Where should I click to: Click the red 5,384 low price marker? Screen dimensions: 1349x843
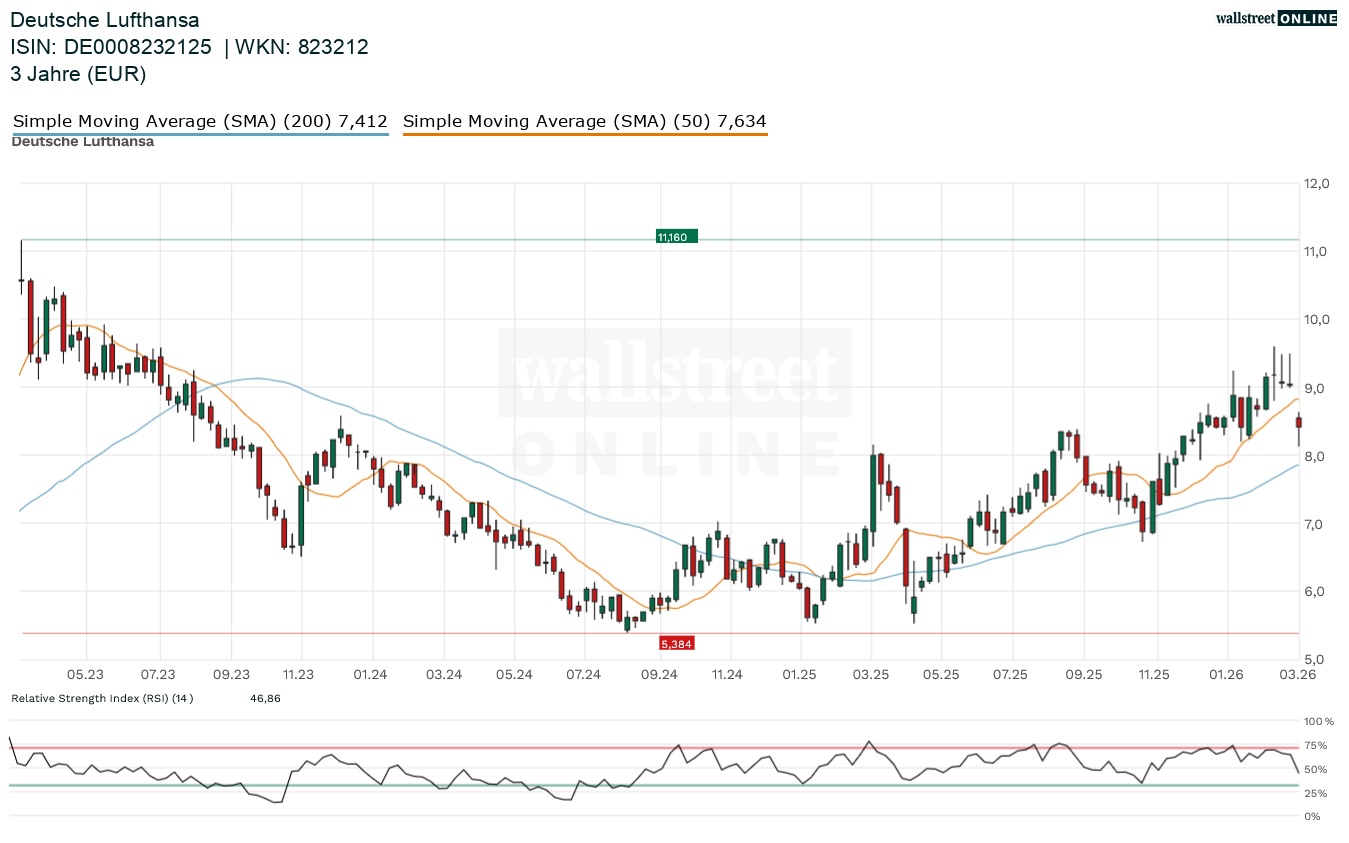pyautogui.click(x=676, y=643)
